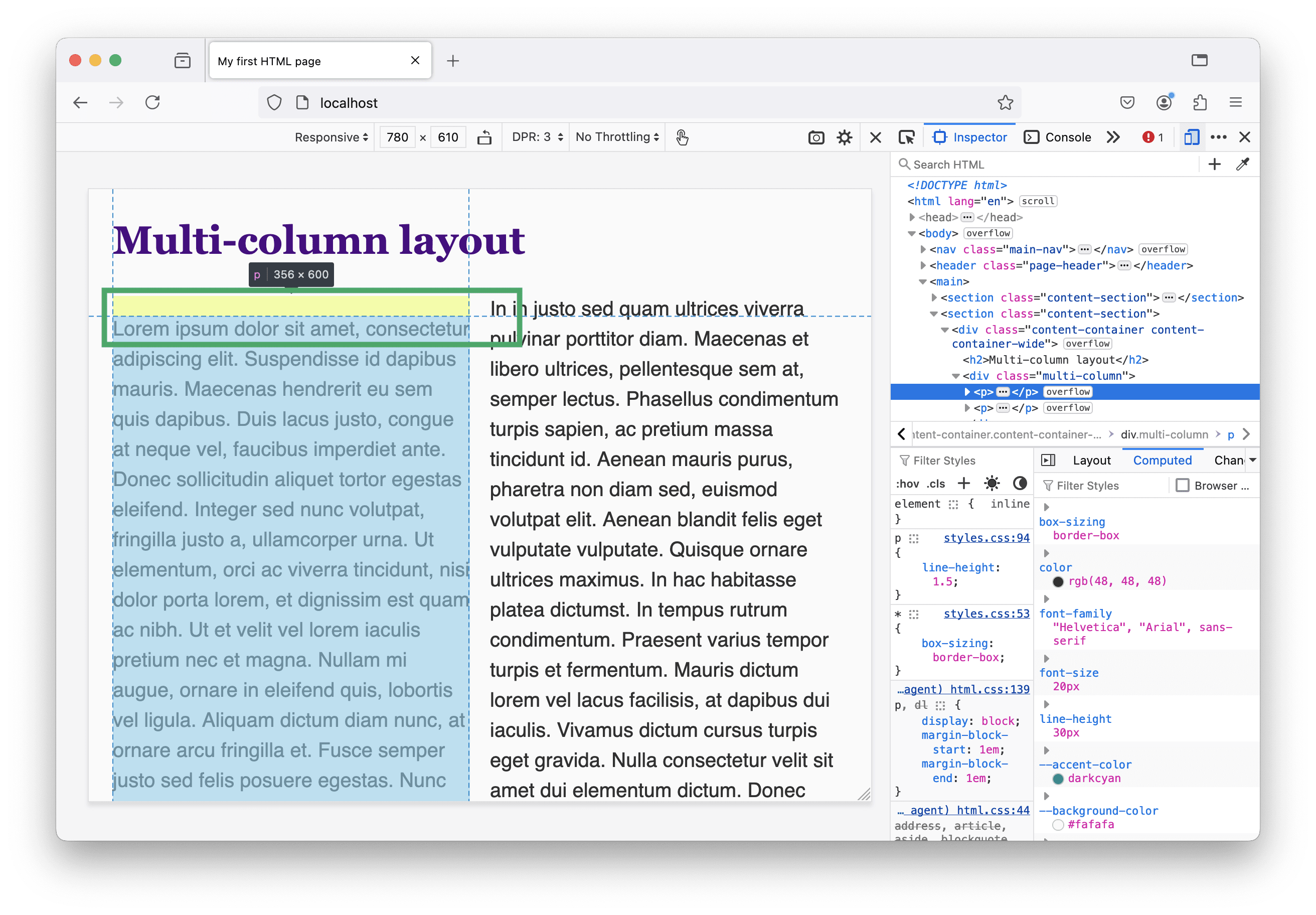Toggle touch simulation hand icon
The image size is (1316, 915).
point(682,137)
